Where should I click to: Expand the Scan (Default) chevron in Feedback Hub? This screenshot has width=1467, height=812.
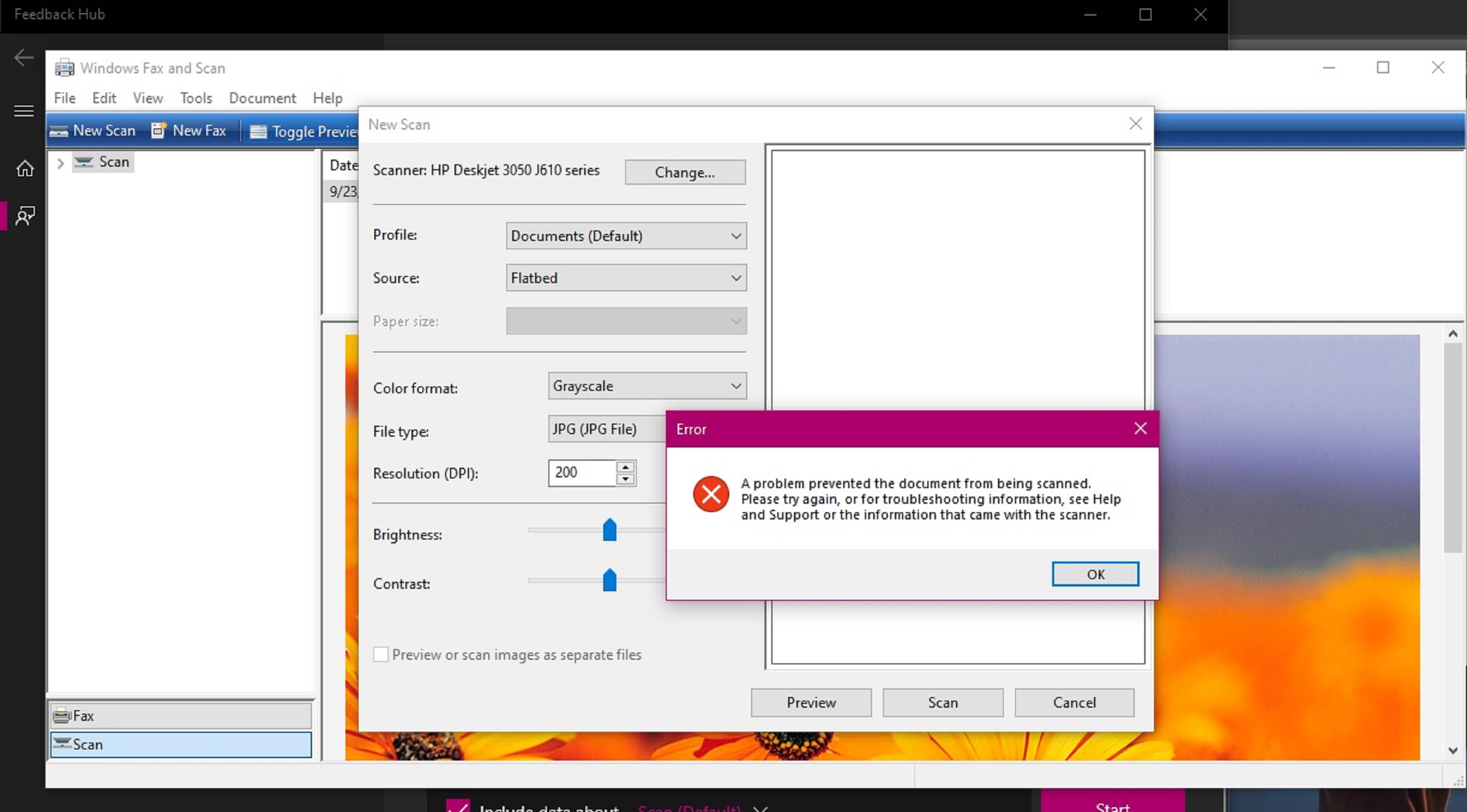(x=760, y=808)
